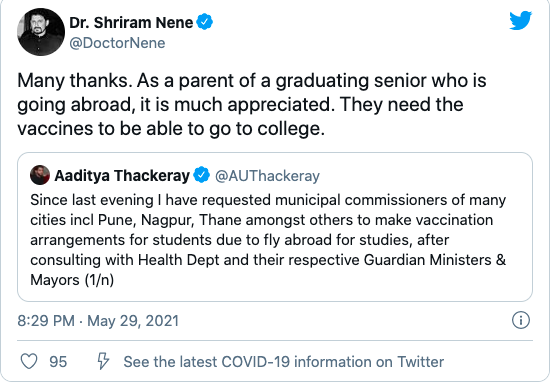This screenshot has height=383, width=555.
Task: Open Aaditya Thackeray's small avatar
Action: point(40,175)
